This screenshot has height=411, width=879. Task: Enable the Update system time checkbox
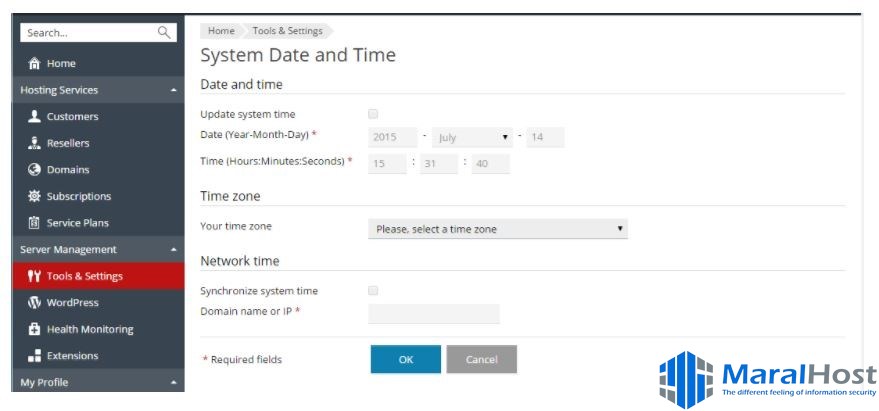point(373,114)
